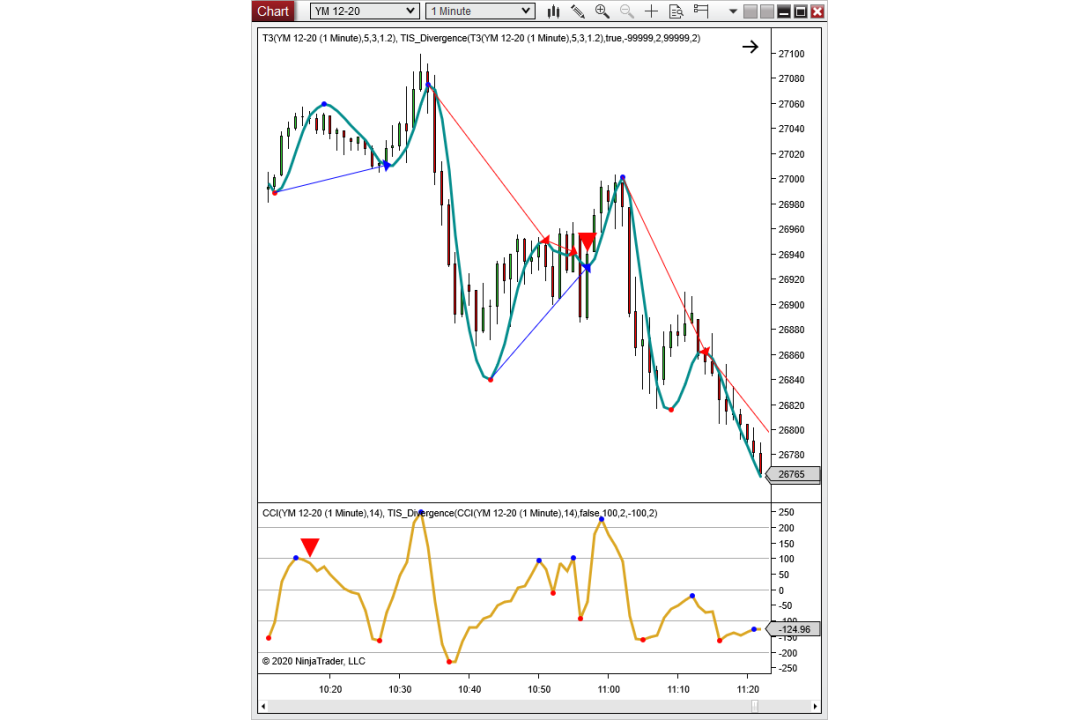
Task: Click the © 2020 NinjaTrader, LLC text
Action: [313, 661]
